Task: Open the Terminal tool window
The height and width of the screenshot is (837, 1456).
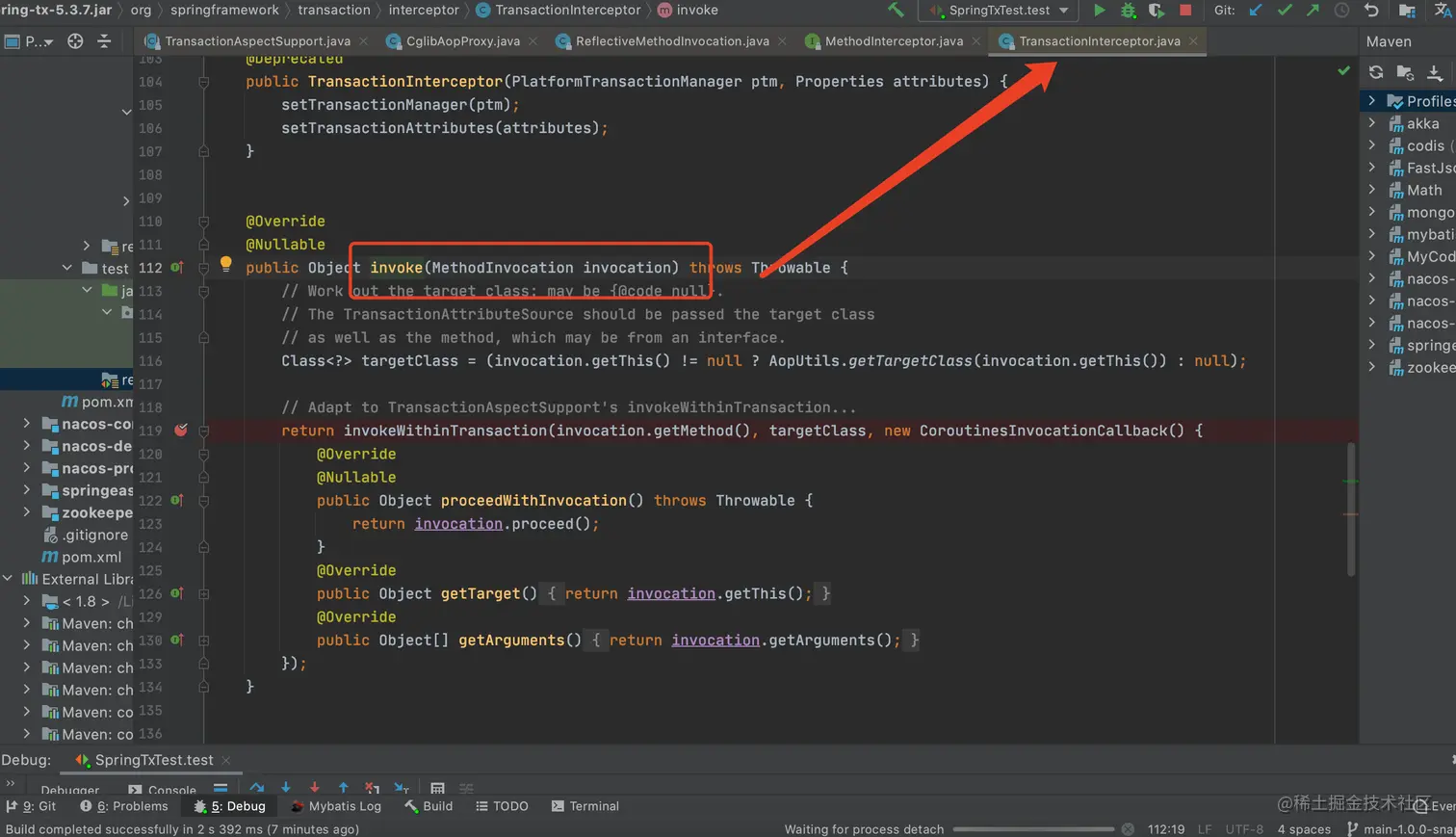Action: [x=585, y=806]
